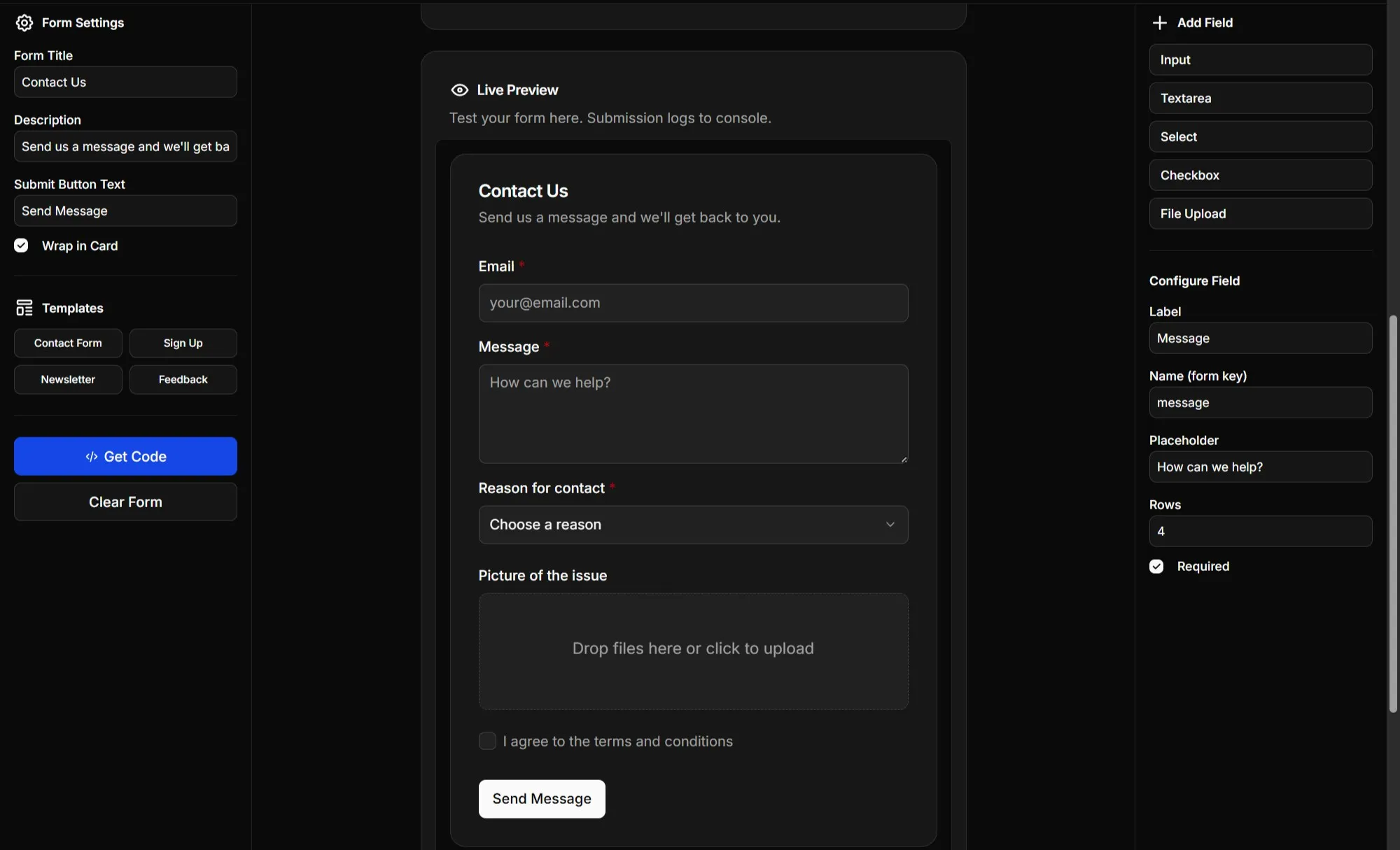Toggle the Wrap in Card checkbox

coord(21,245)
